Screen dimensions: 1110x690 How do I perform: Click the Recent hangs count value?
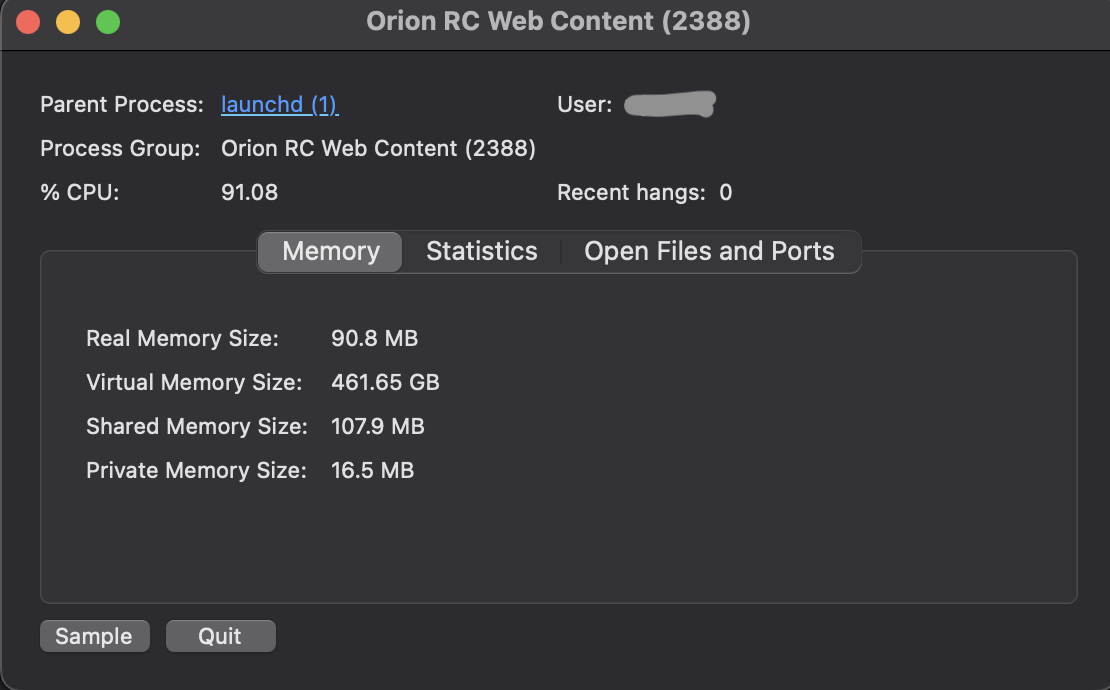click(x=726, y=193)
